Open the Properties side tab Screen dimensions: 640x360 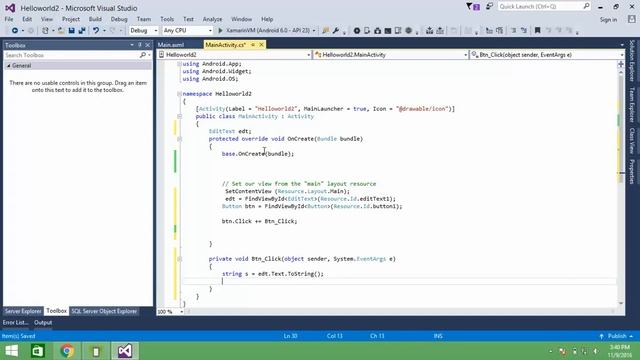click(x=632, y=171)
